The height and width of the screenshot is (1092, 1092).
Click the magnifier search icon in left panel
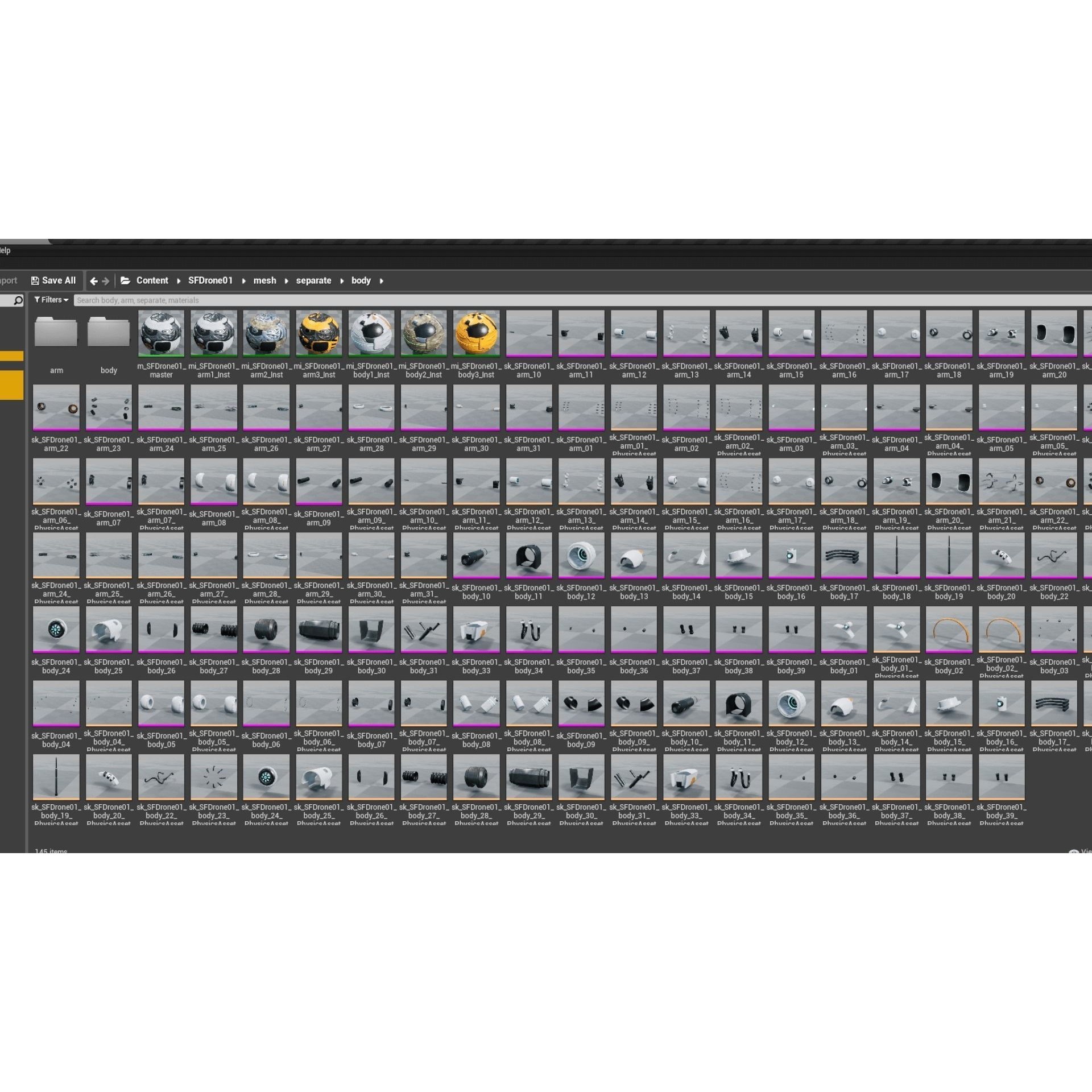[x=18, y=300]
